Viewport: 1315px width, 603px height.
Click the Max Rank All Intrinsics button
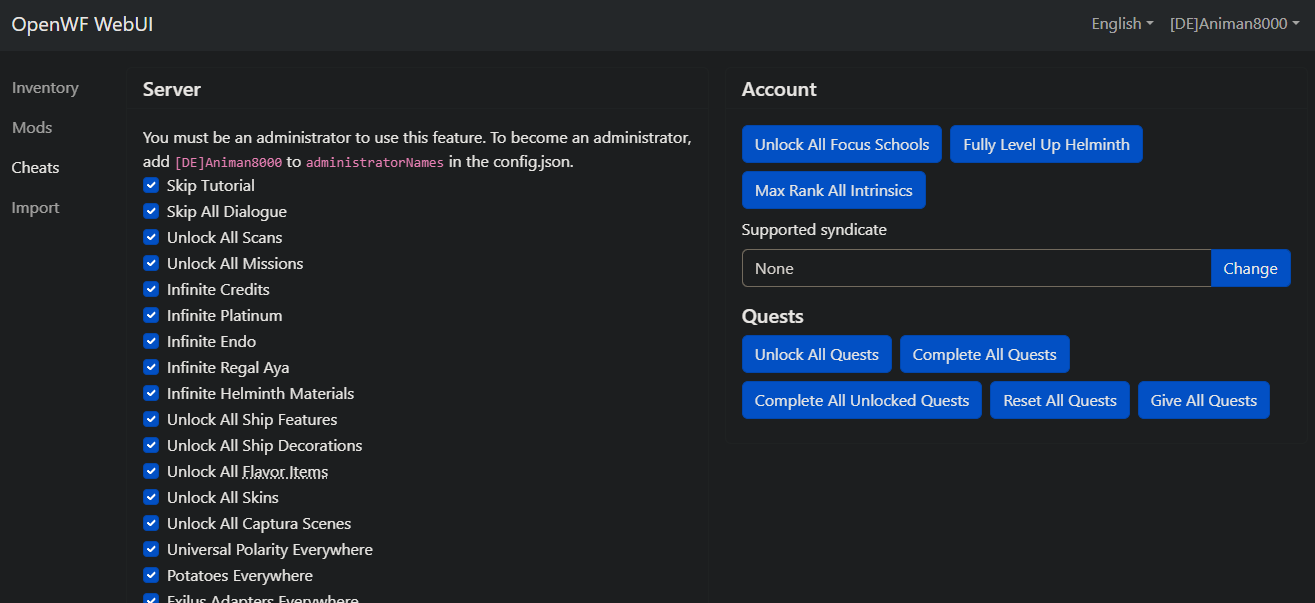point(833,191)
